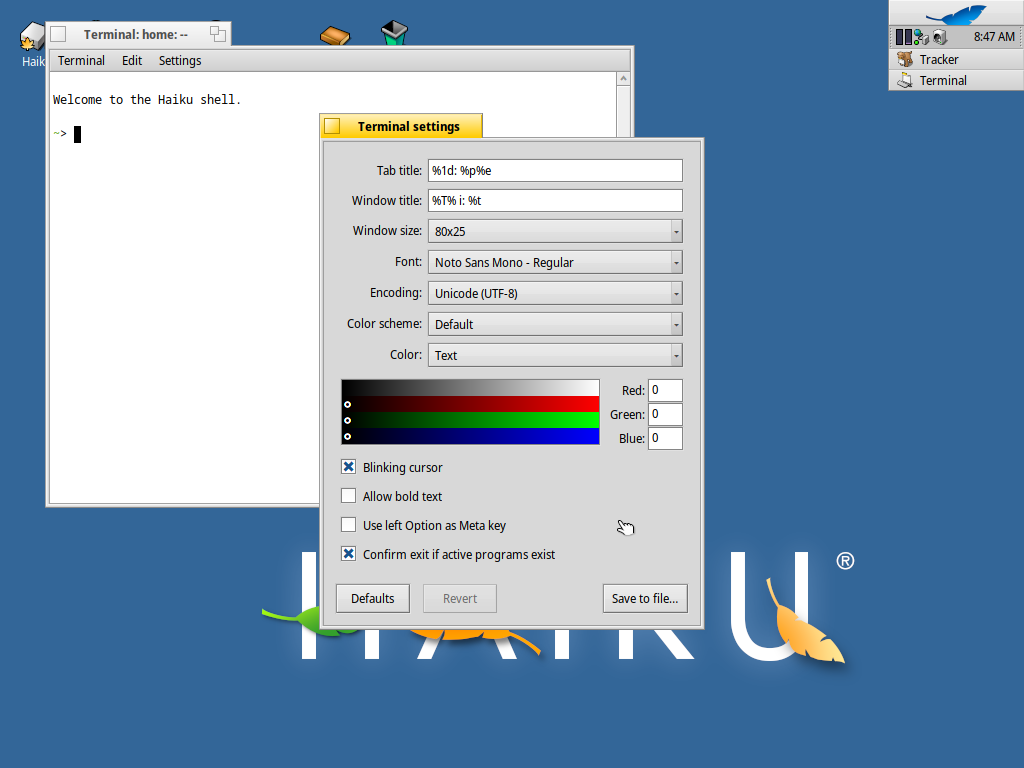This screenshot has height=768, width=1024.
Task: Open the Terminal menu
Action: pos(81,61)
